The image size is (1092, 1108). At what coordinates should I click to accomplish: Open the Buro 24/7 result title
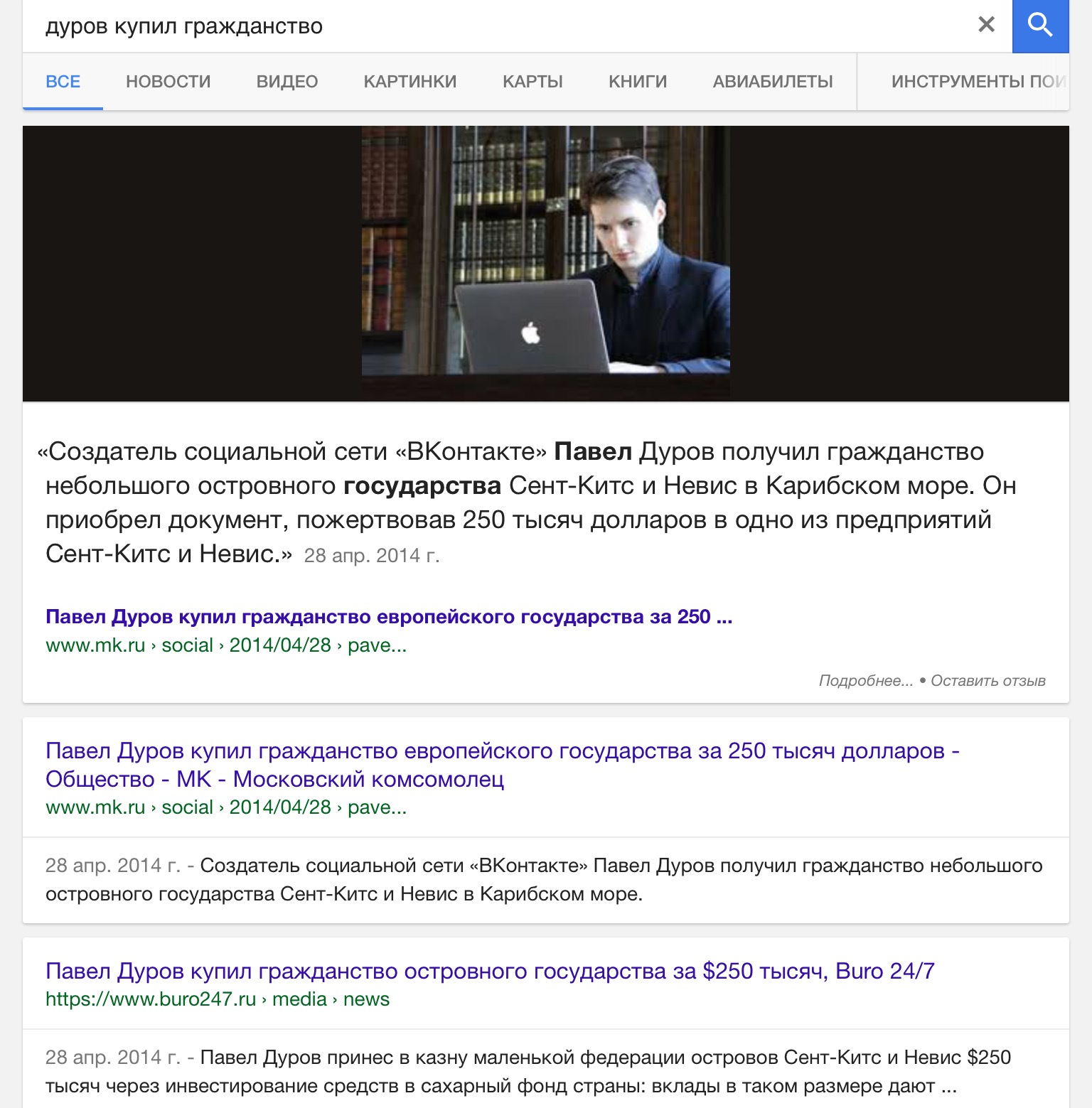click(490, 971)
